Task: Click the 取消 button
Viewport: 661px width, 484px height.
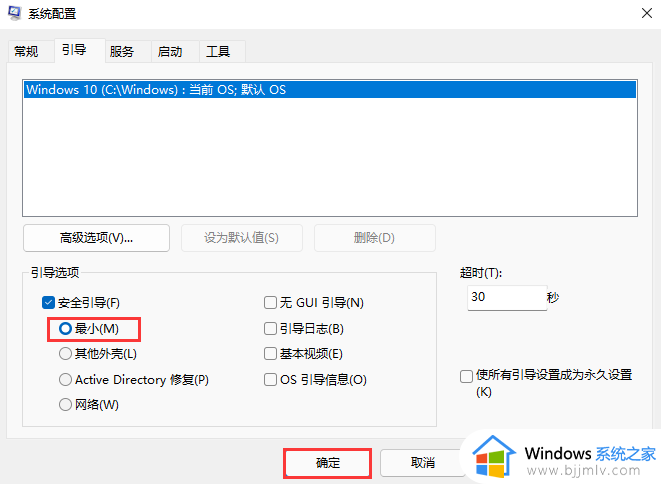Action: (x=422, y=463)
